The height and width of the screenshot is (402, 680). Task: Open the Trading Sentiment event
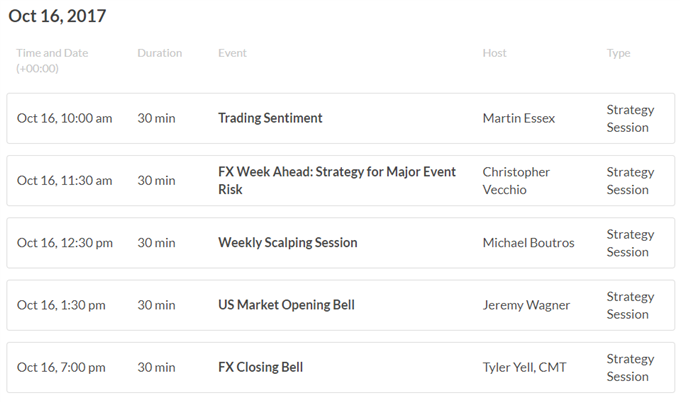click(x=270, y=118)
